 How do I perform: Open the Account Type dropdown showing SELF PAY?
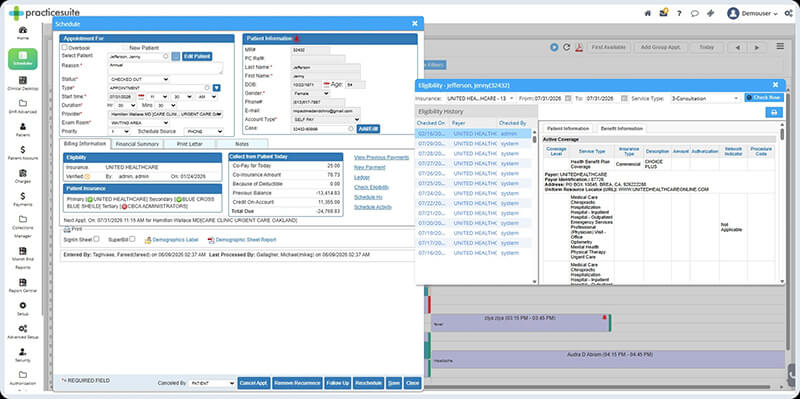click(326, 120)
